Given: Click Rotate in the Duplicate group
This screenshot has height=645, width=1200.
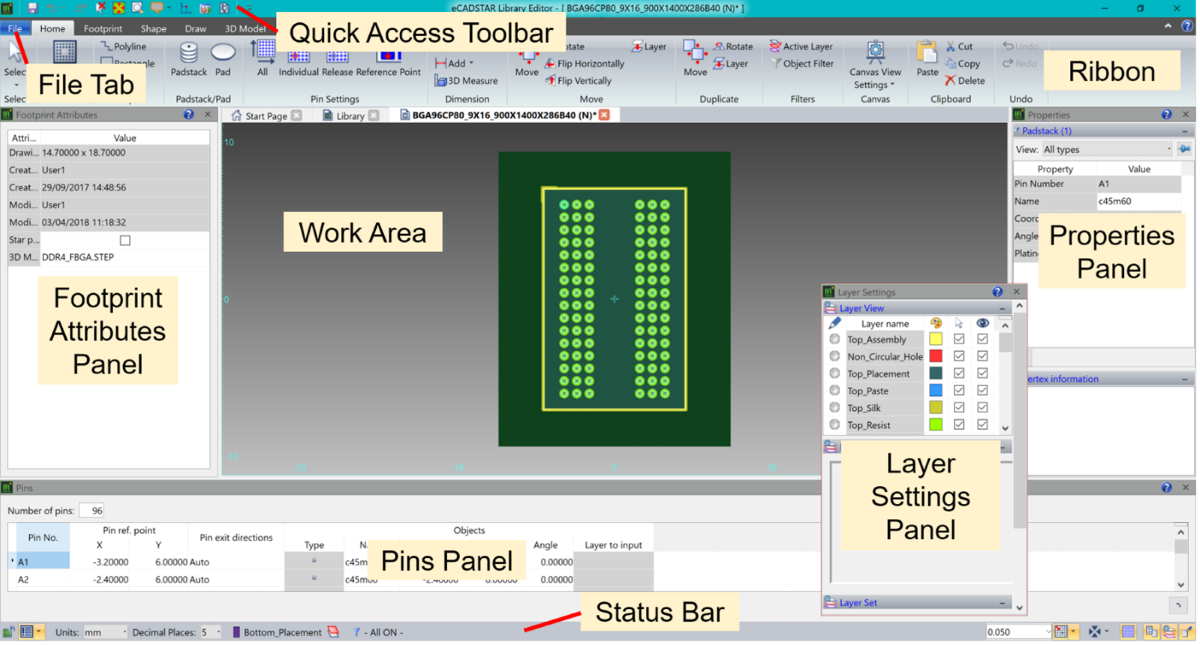Looking at the screenshot, I should click(733, 46).
